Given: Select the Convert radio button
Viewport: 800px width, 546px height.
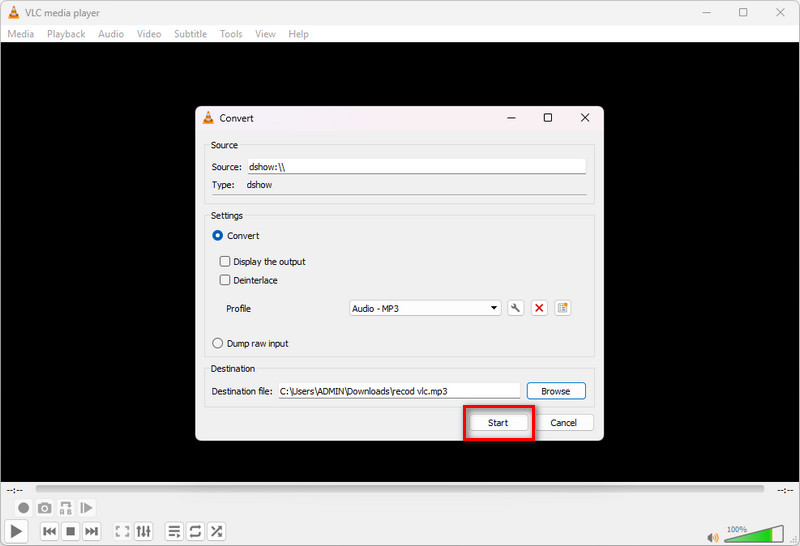Looking at the screenshot, I should point(217,236).
